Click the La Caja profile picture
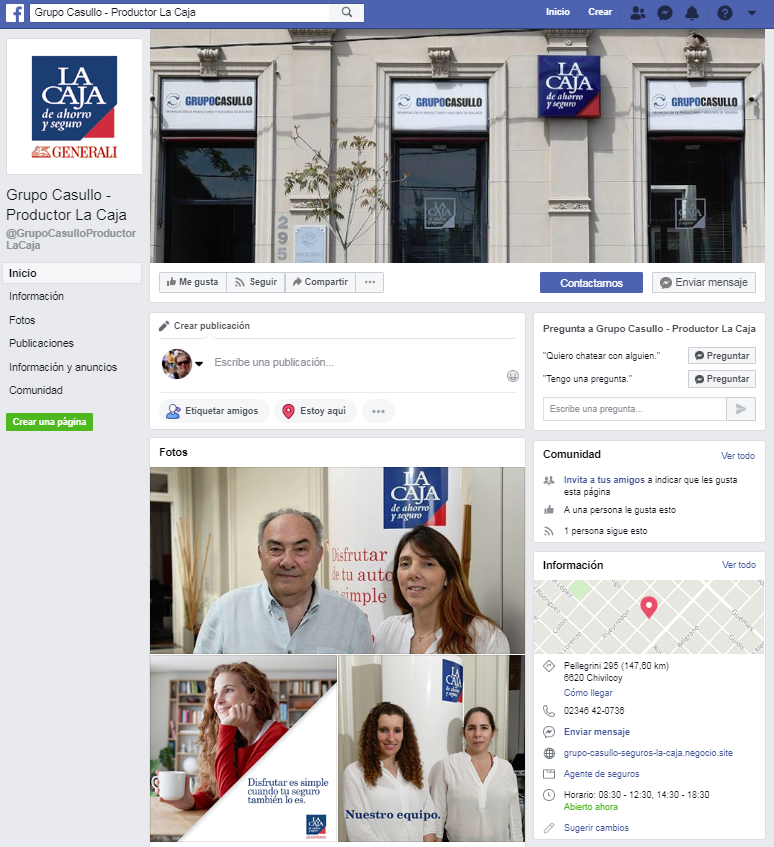Viewport: 774px width, 847px height. tap(74, 106)
